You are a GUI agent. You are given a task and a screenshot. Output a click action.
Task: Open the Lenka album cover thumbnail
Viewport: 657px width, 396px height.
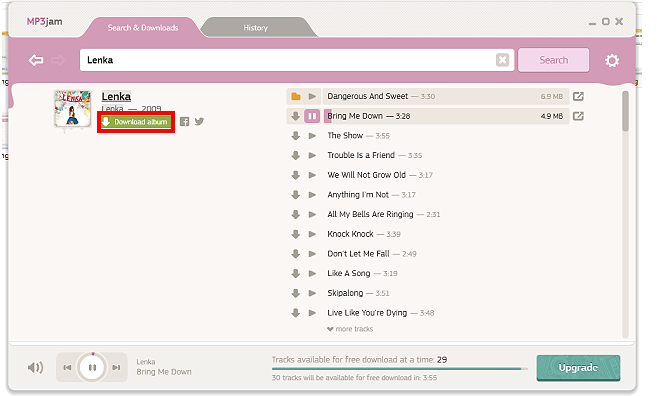point(72,109)
